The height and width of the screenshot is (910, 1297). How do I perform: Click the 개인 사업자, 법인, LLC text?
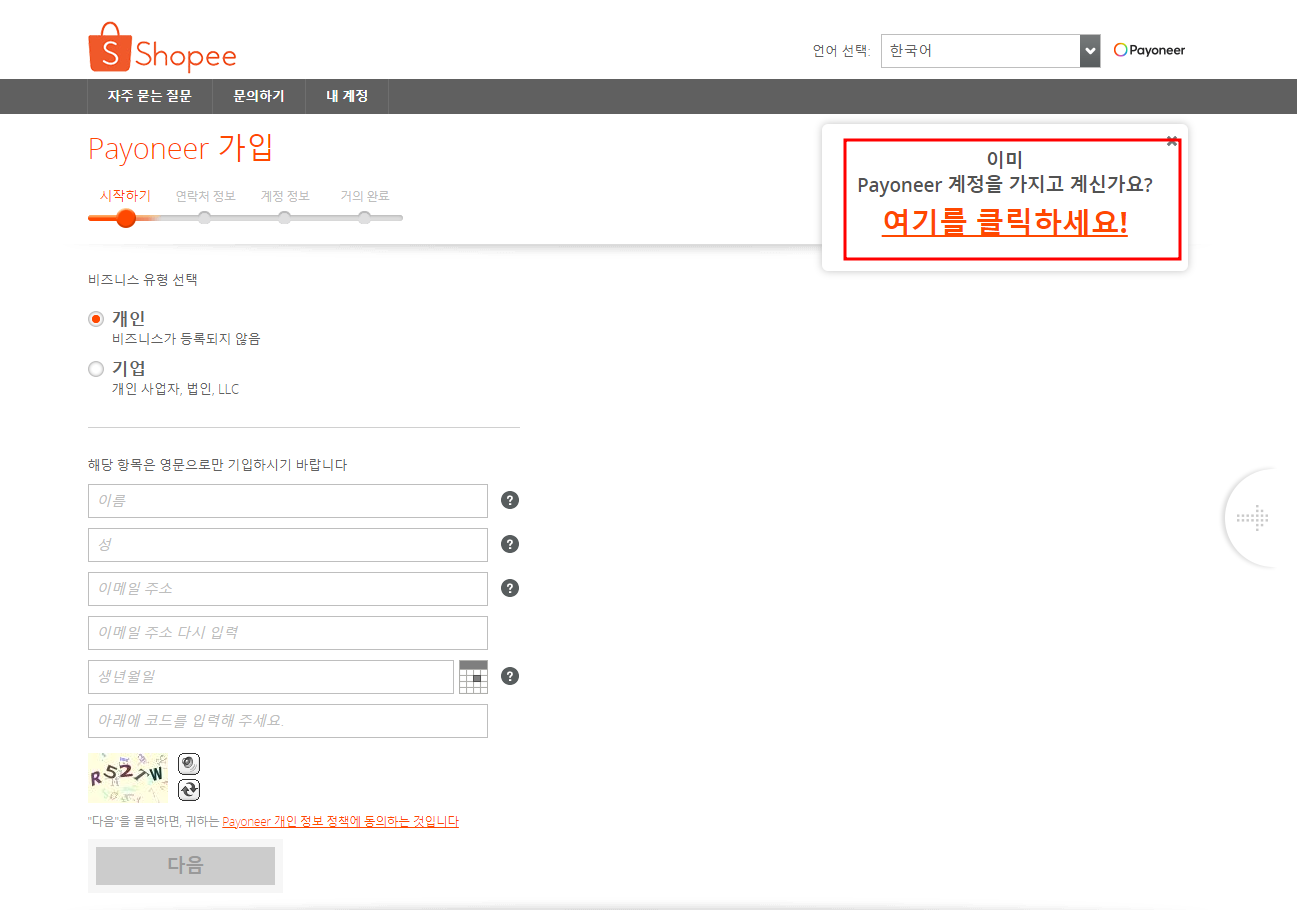pyautogui.click(x=176, y=389)
